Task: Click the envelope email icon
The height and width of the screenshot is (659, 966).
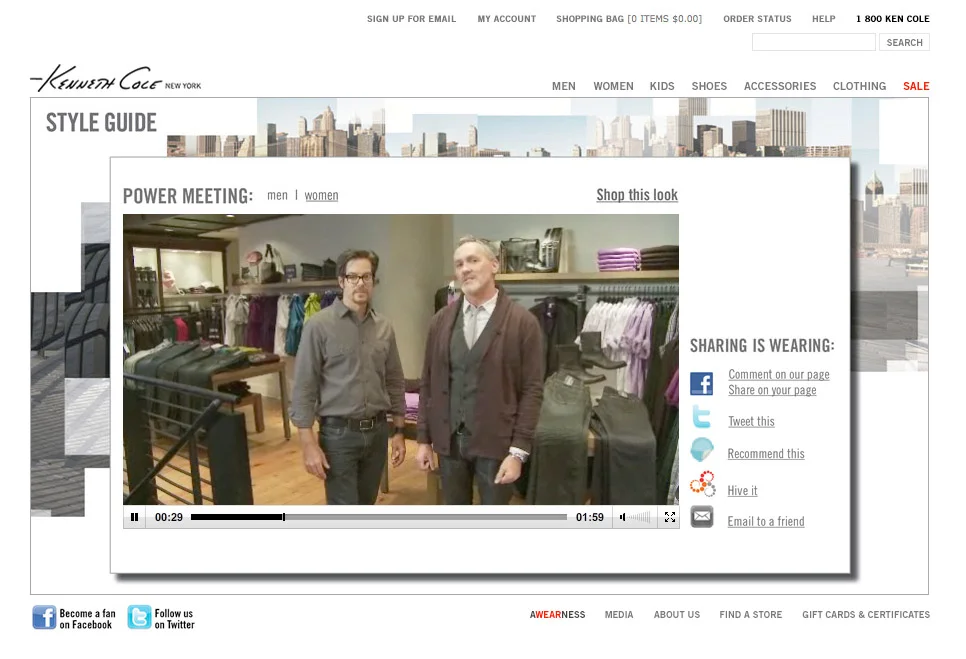Action: point(702,517)
